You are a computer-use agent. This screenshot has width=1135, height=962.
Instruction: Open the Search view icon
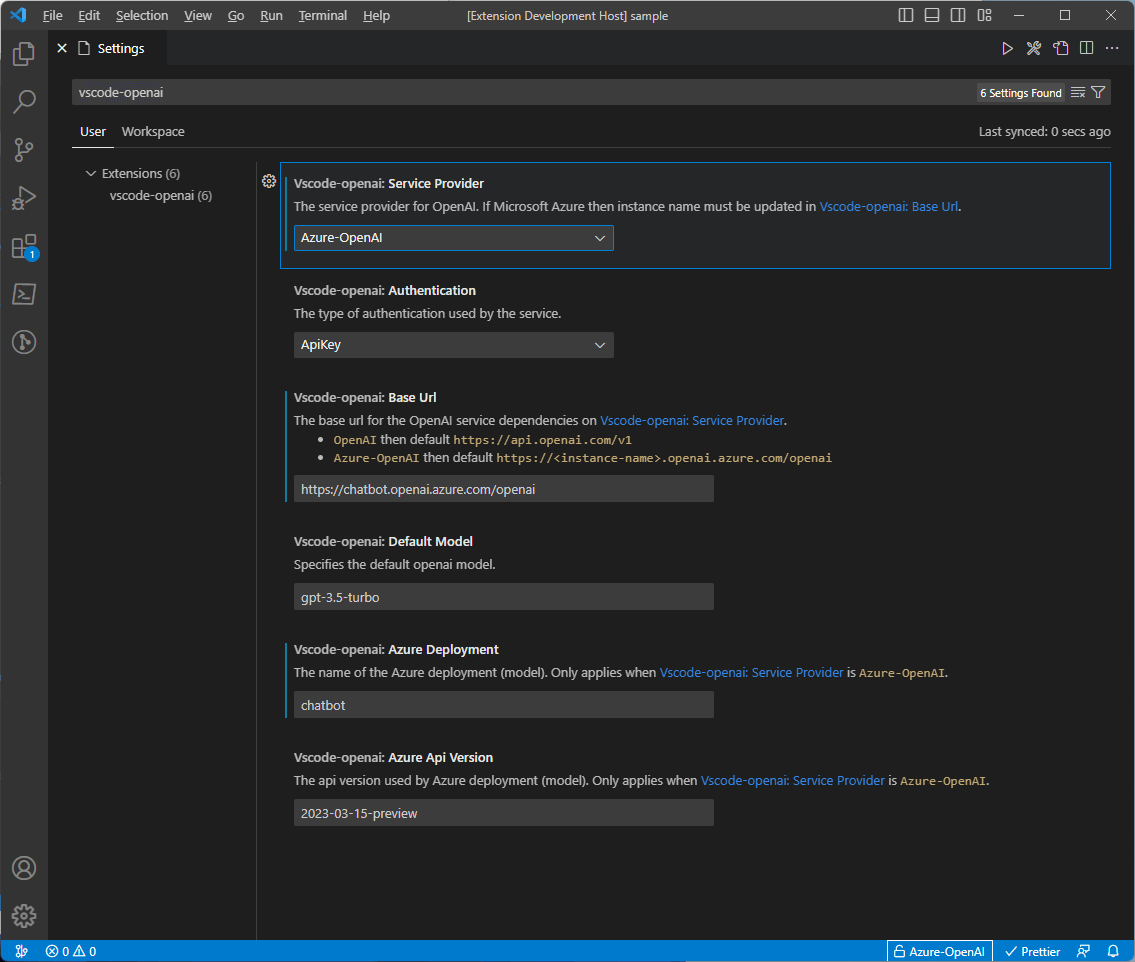24,101
